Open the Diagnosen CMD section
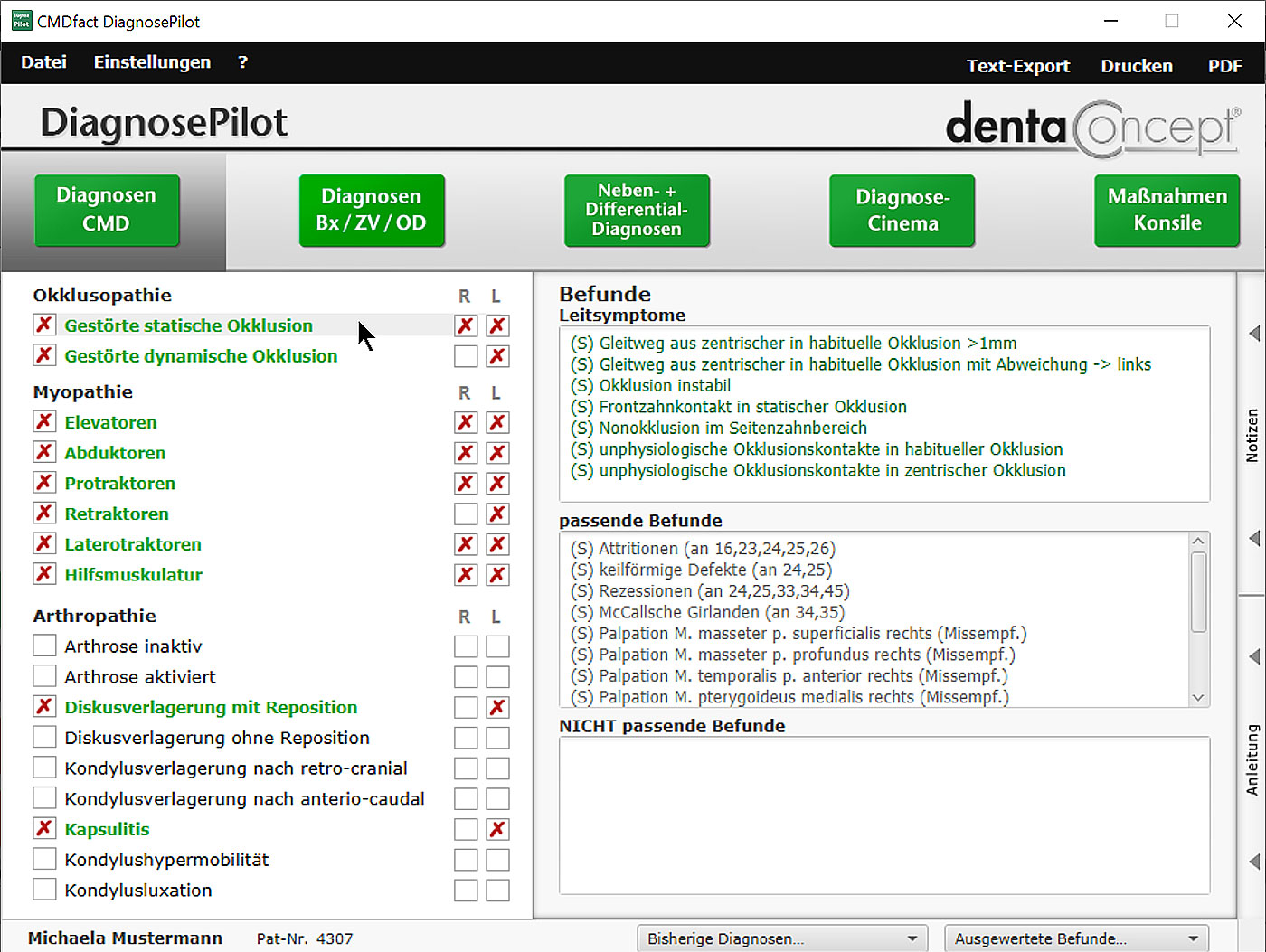The height and width of the screenshot is (952, 1266). [x=107, y=210]
